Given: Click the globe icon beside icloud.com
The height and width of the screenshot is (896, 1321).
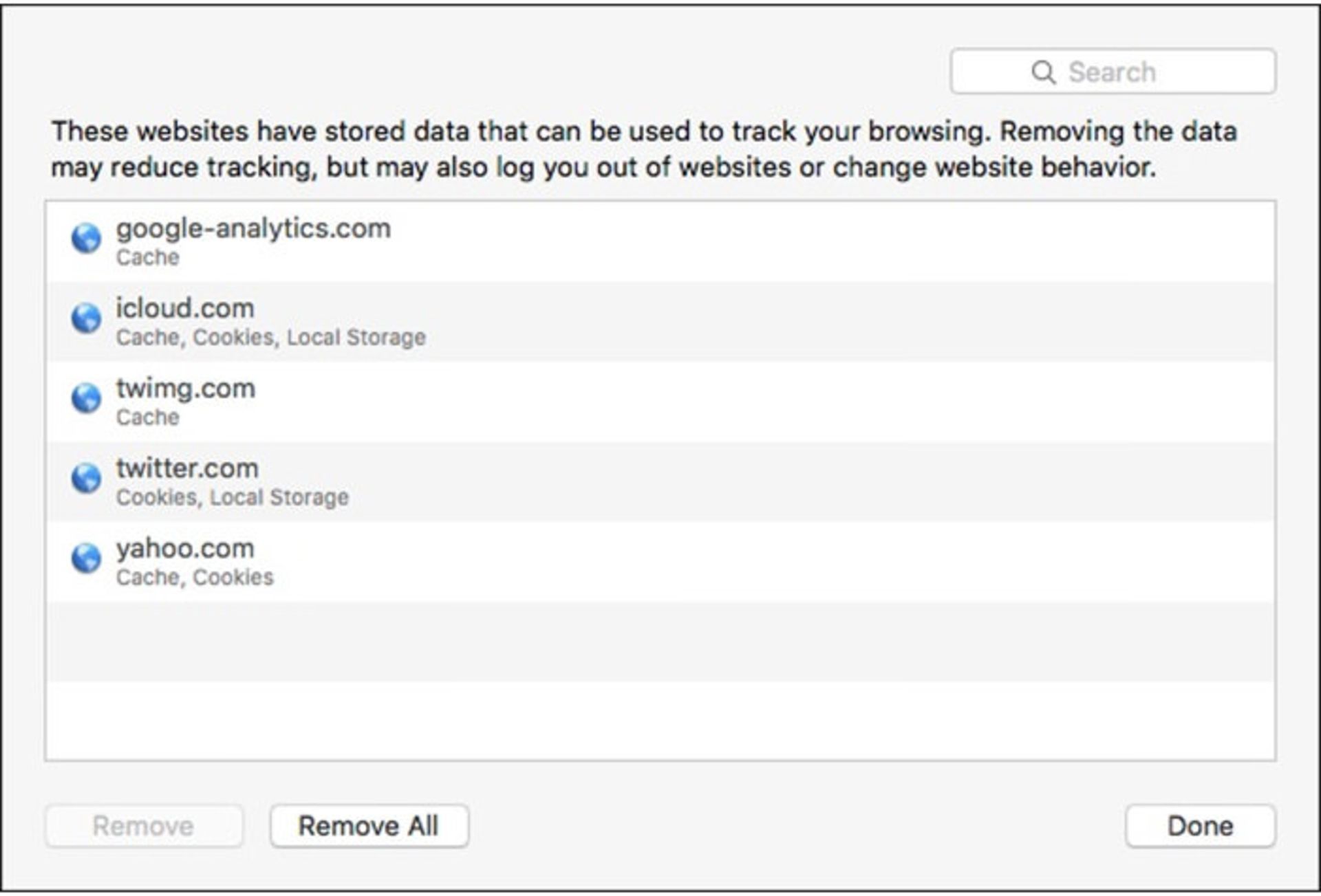Looking at the screenshot, I should point(86,318).
